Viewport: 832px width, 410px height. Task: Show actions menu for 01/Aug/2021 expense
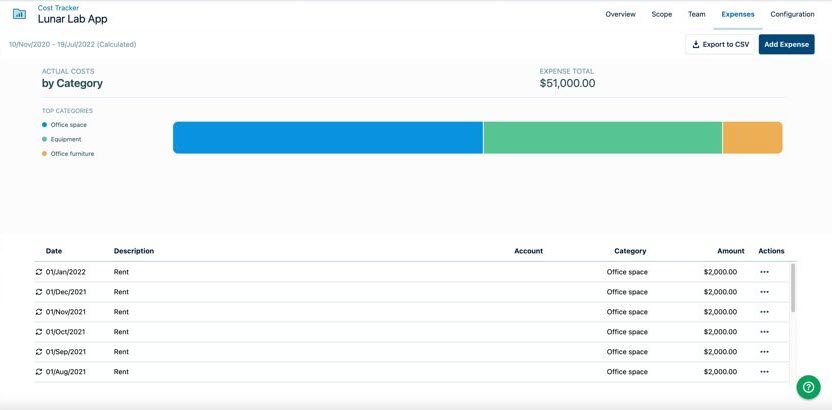(x=764, y=372)
